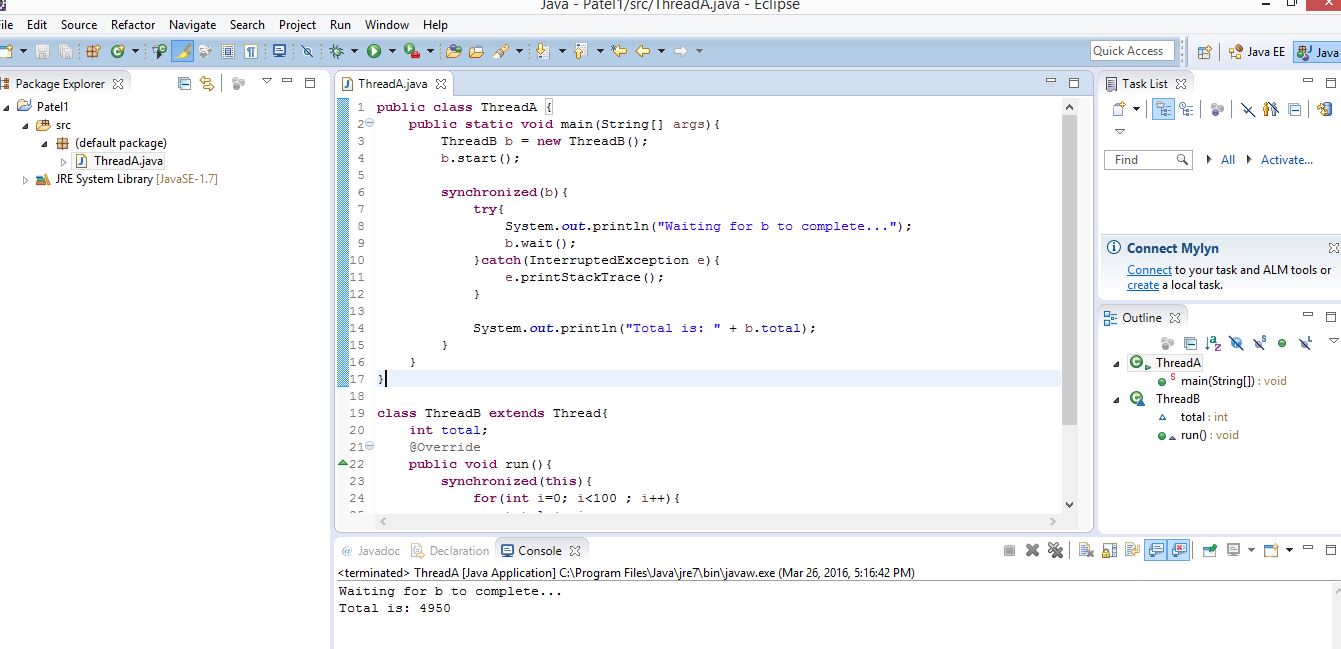Select the Debug toolbar icon
Viewport: 1341px width, 649px height.
337,50
